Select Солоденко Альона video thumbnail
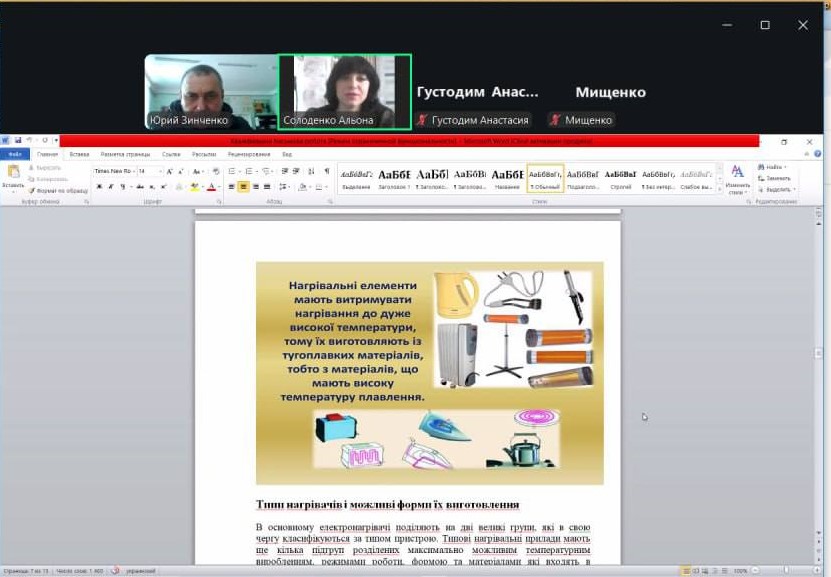Screen dimensions: 831x577 pos(344,91)
